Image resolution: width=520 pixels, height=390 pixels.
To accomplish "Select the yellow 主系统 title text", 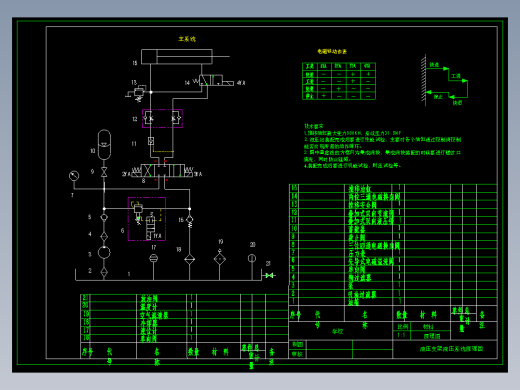I will 187,39.
